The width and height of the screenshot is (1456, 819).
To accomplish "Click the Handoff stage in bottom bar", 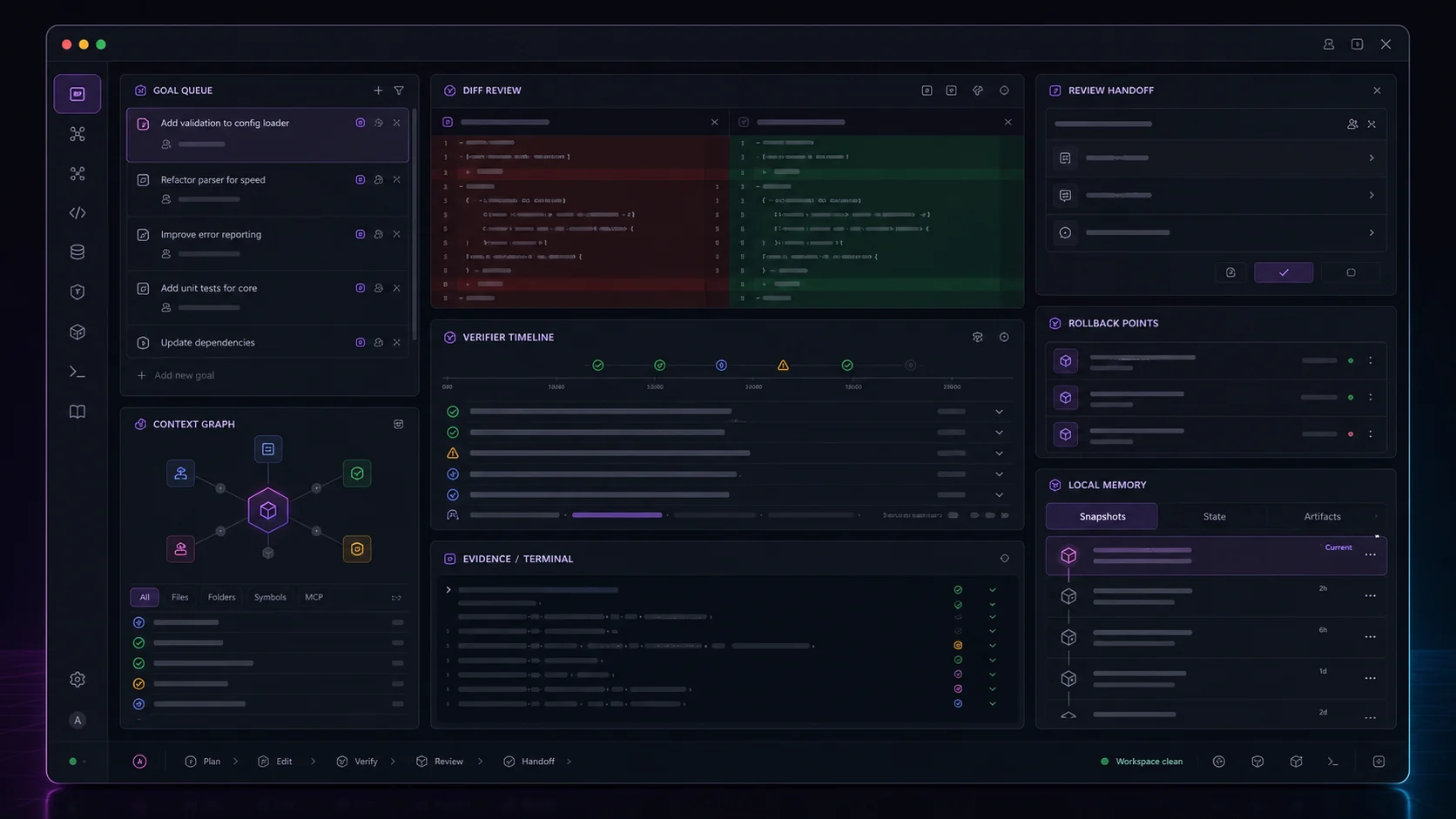I will tap(529, 762).
